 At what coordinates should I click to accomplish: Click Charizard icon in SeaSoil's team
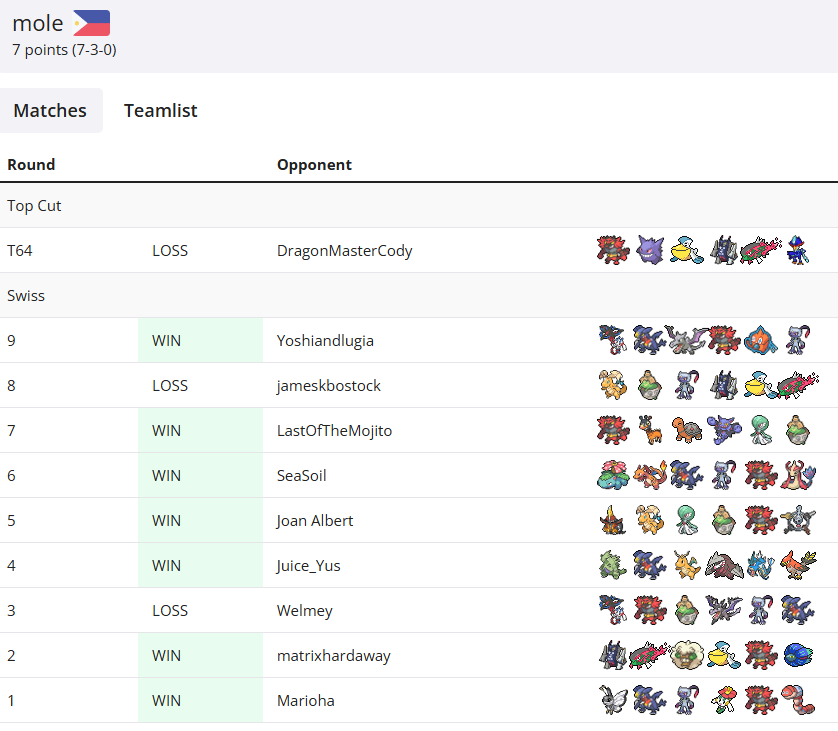pos(650,475)
